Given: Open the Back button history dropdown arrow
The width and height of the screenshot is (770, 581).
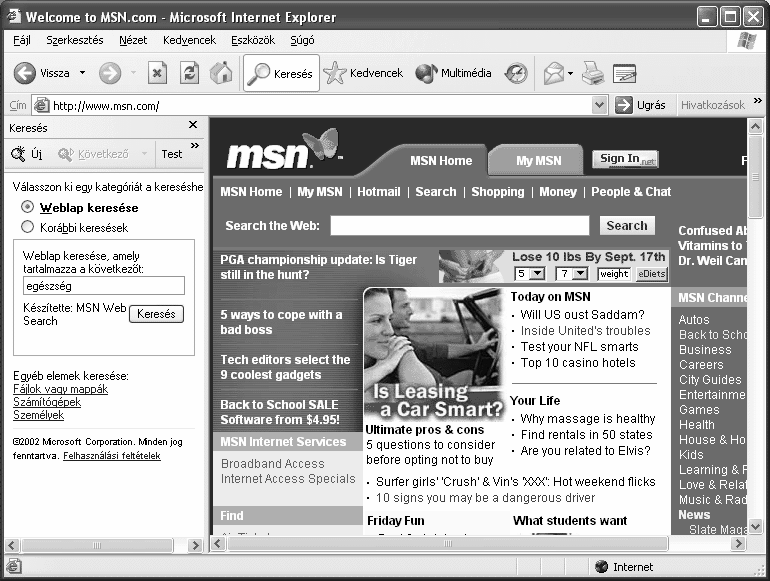Looking at the screenshot, I should click(82, 73).
